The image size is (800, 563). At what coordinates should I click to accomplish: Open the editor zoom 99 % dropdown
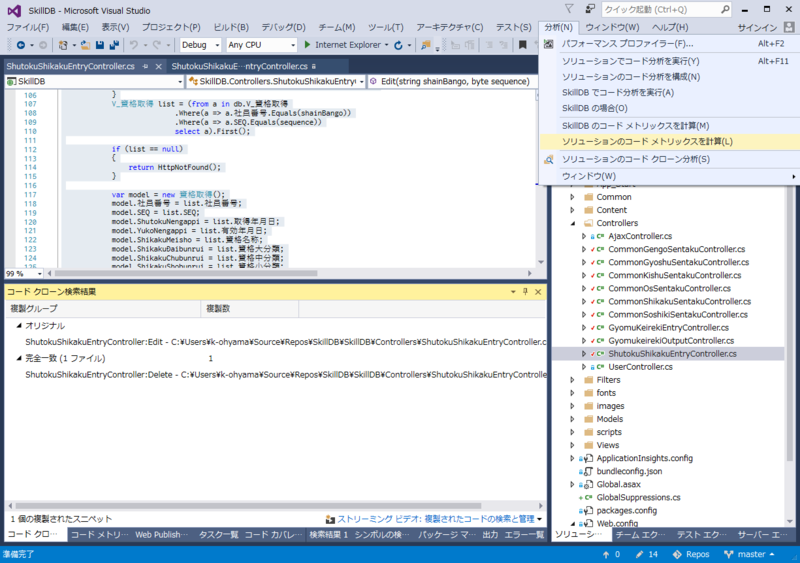(x=39, y=274)
